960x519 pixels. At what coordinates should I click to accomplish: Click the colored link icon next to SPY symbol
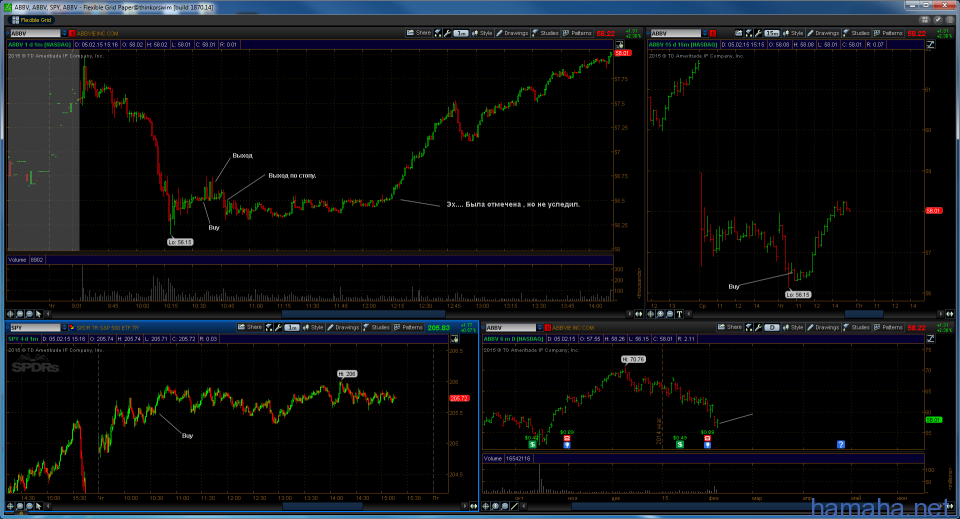(72, 327)
